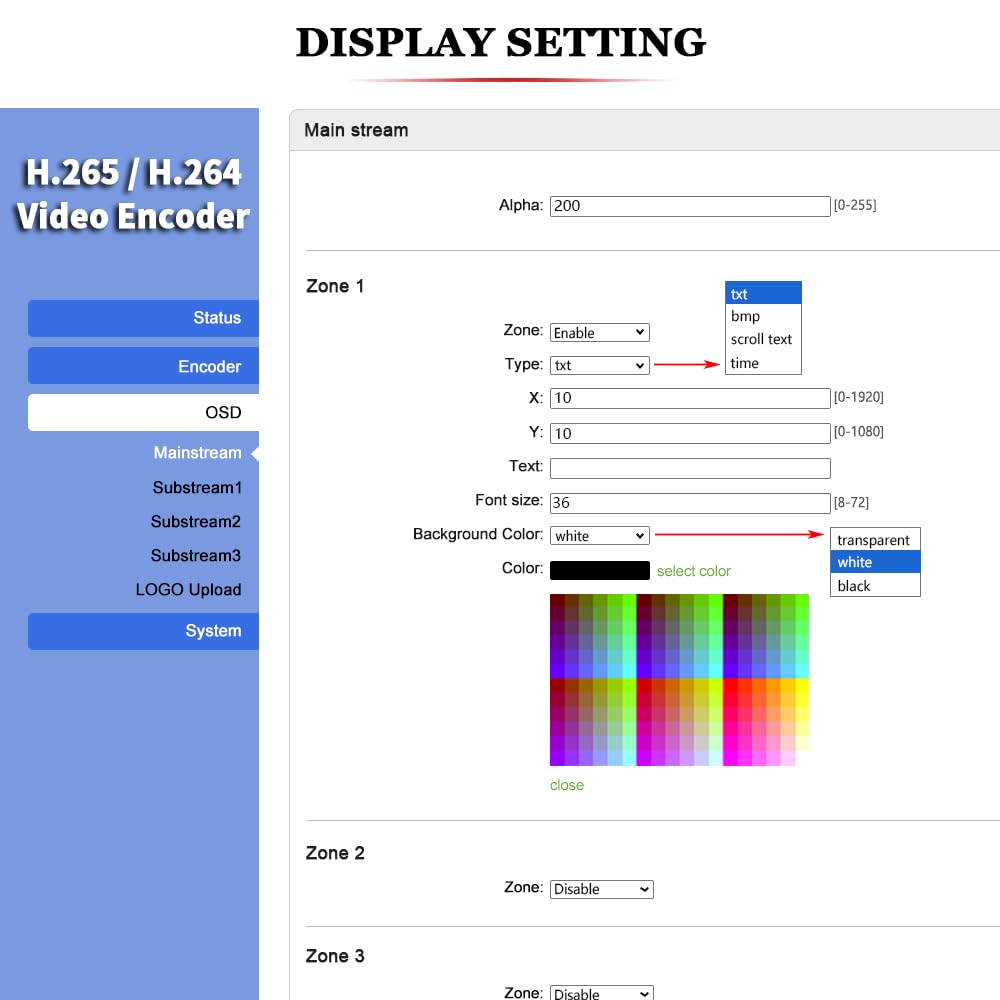Open the Encoder settings page
This screenshot has width=1000, height=1000.
pos(210,366)
